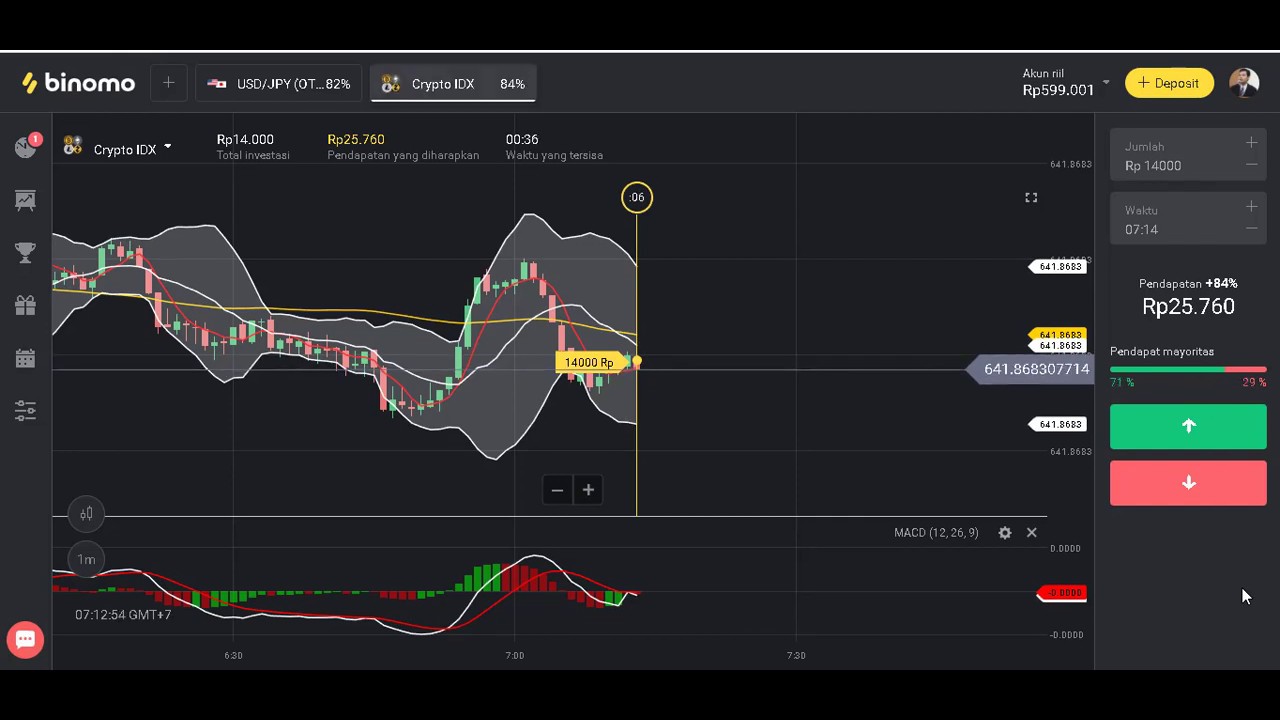Click the 7:00 time axis label
This screenshot has width=1280, height=720.
514,655
